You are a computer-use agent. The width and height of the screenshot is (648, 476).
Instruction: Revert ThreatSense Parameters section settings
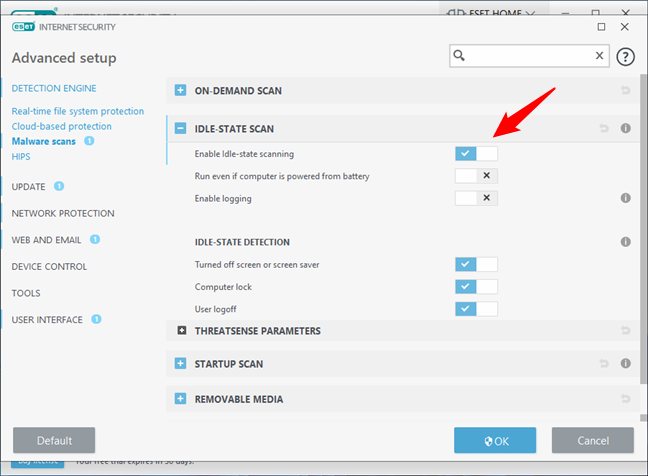625,331
